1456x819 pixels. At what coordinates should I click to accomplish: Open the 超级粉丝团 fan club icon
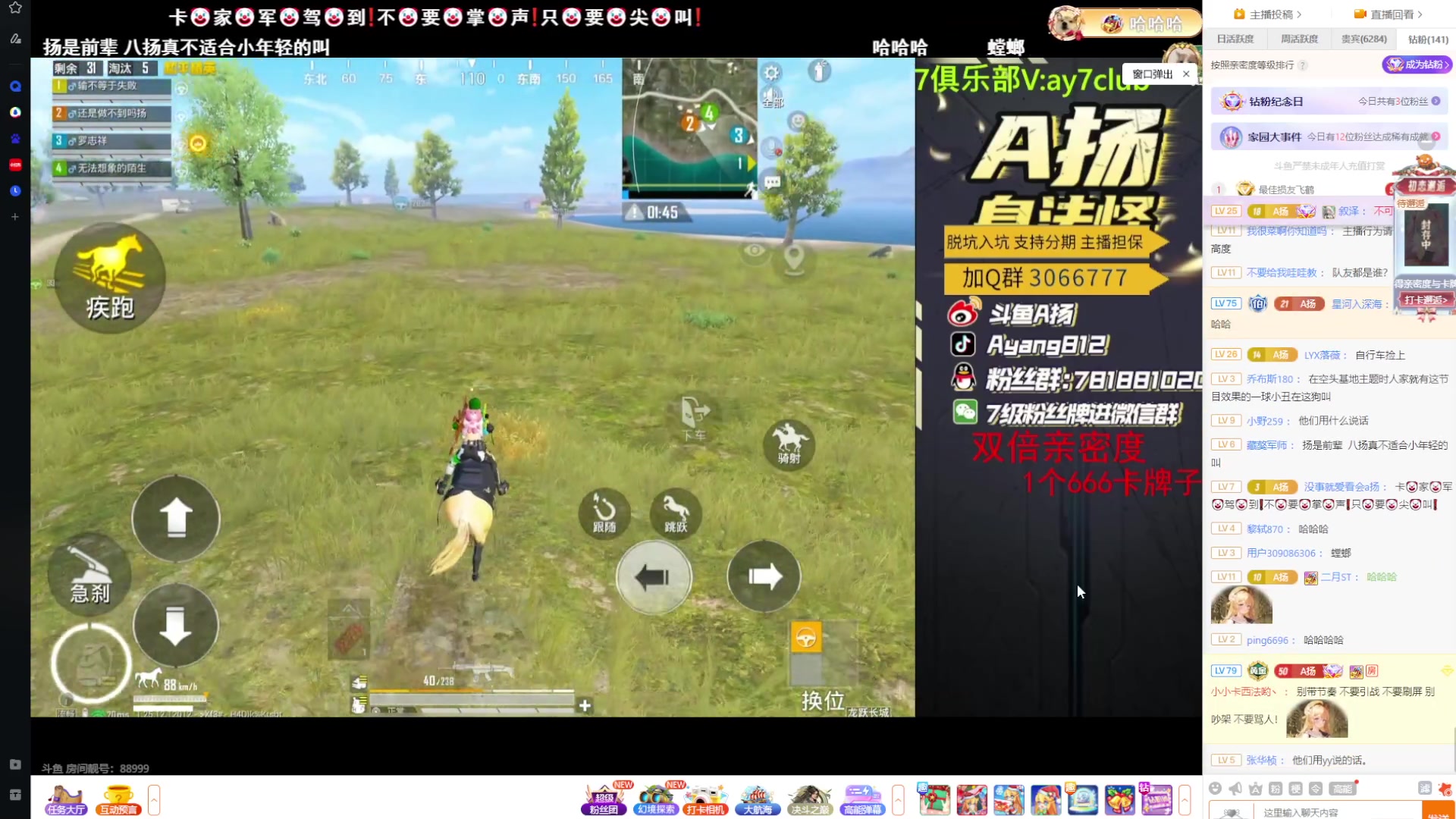point(604,800)
